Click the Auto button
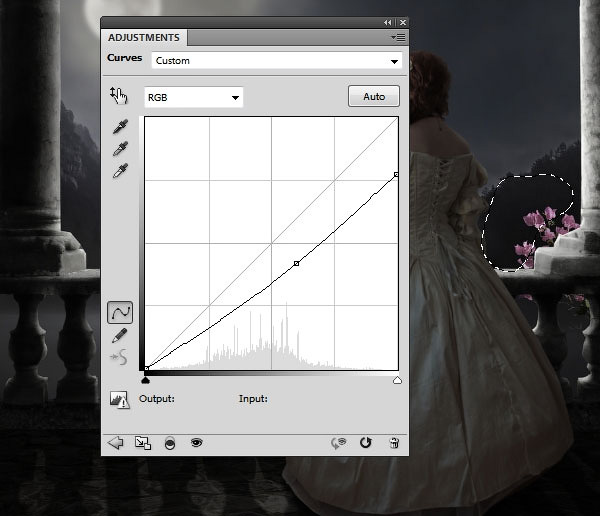 (x=374, y=96)
